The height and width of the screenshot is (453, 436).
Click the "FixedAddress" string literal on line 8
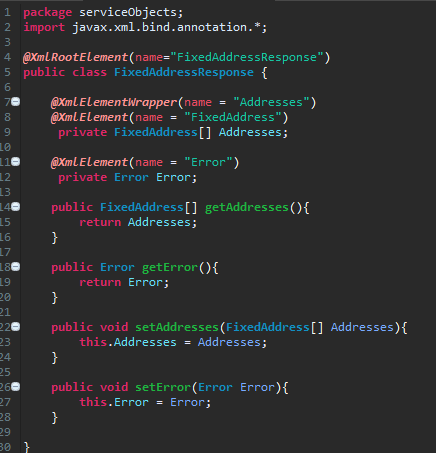click(233, 117)
